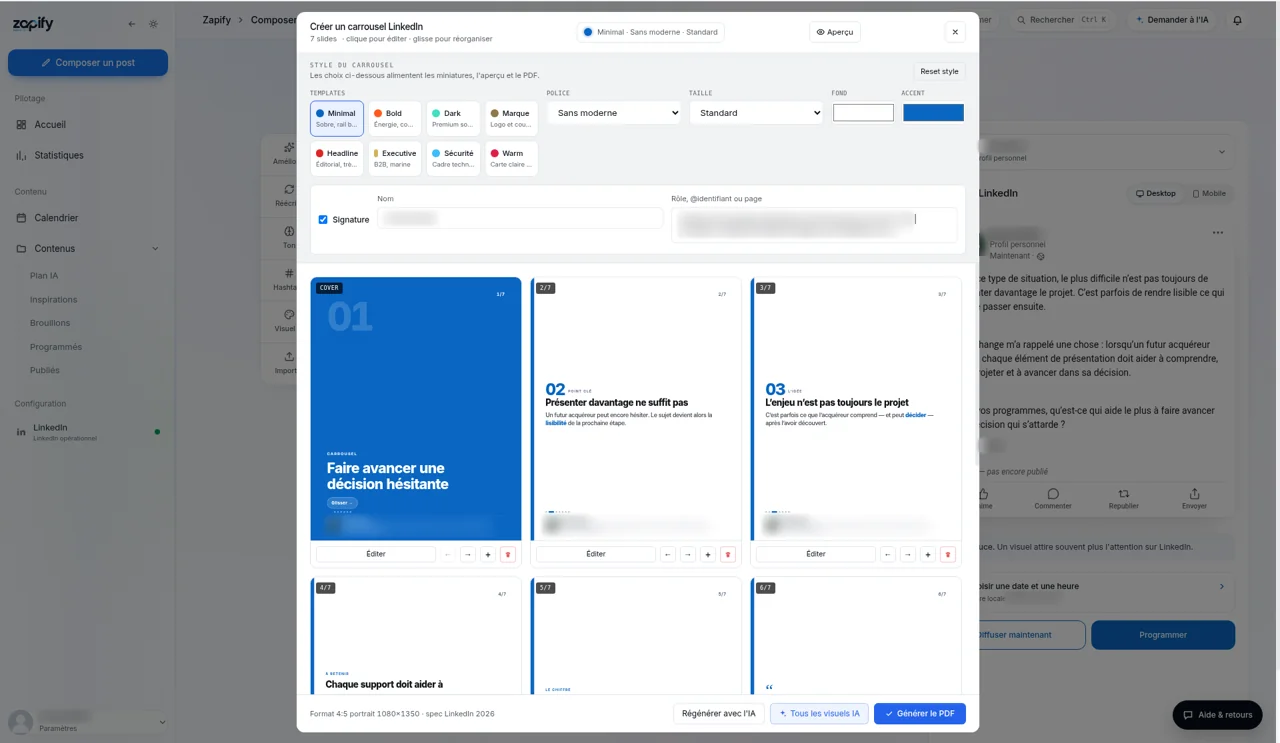This screenshot has width=1280, height=743.
Task: Reset the carousel style
Action: coord(939,71)
